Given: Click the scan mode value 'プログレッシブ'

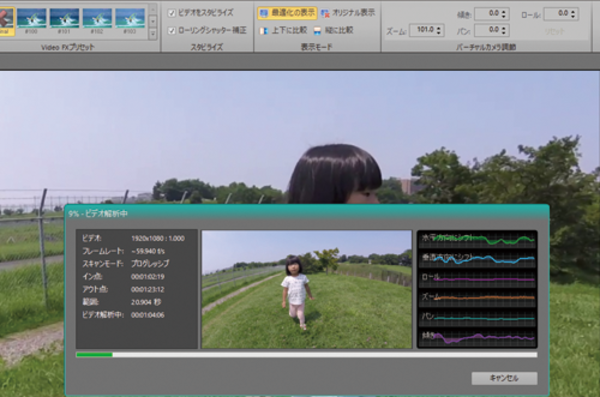Looking at the screenshot, I should pos(150,264).
